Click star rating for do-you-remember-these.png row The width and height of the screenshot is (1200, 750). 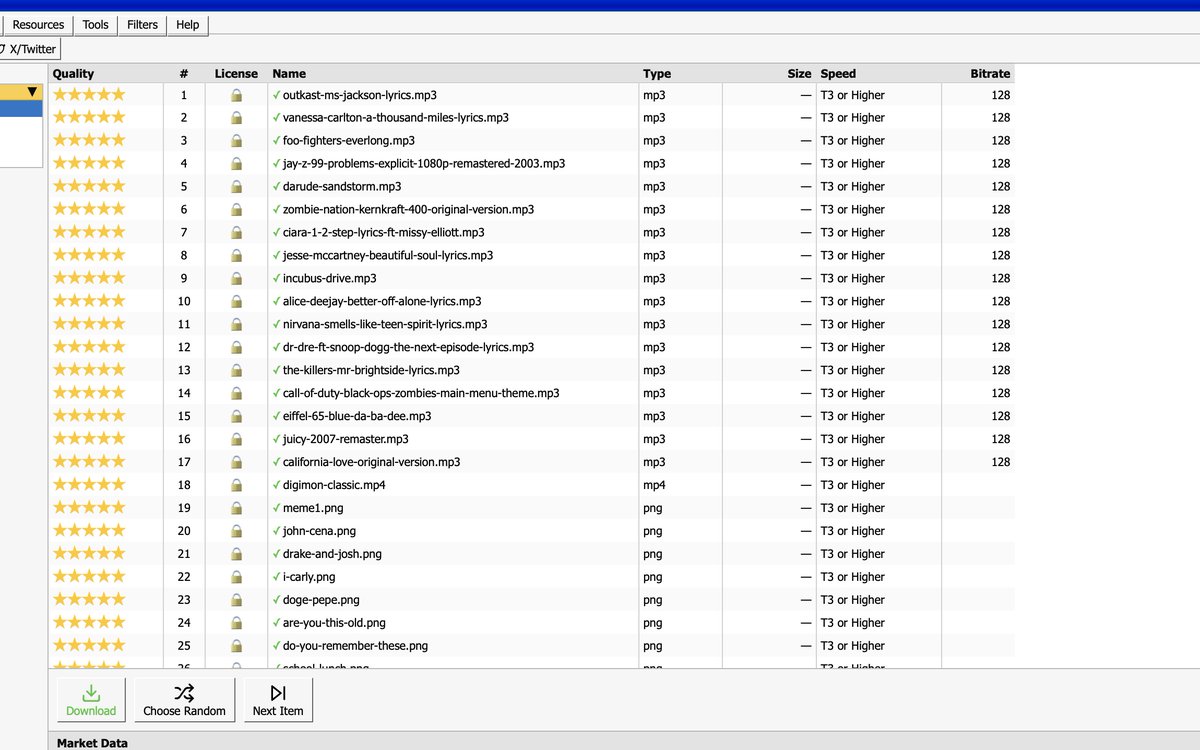coord(89,646)
